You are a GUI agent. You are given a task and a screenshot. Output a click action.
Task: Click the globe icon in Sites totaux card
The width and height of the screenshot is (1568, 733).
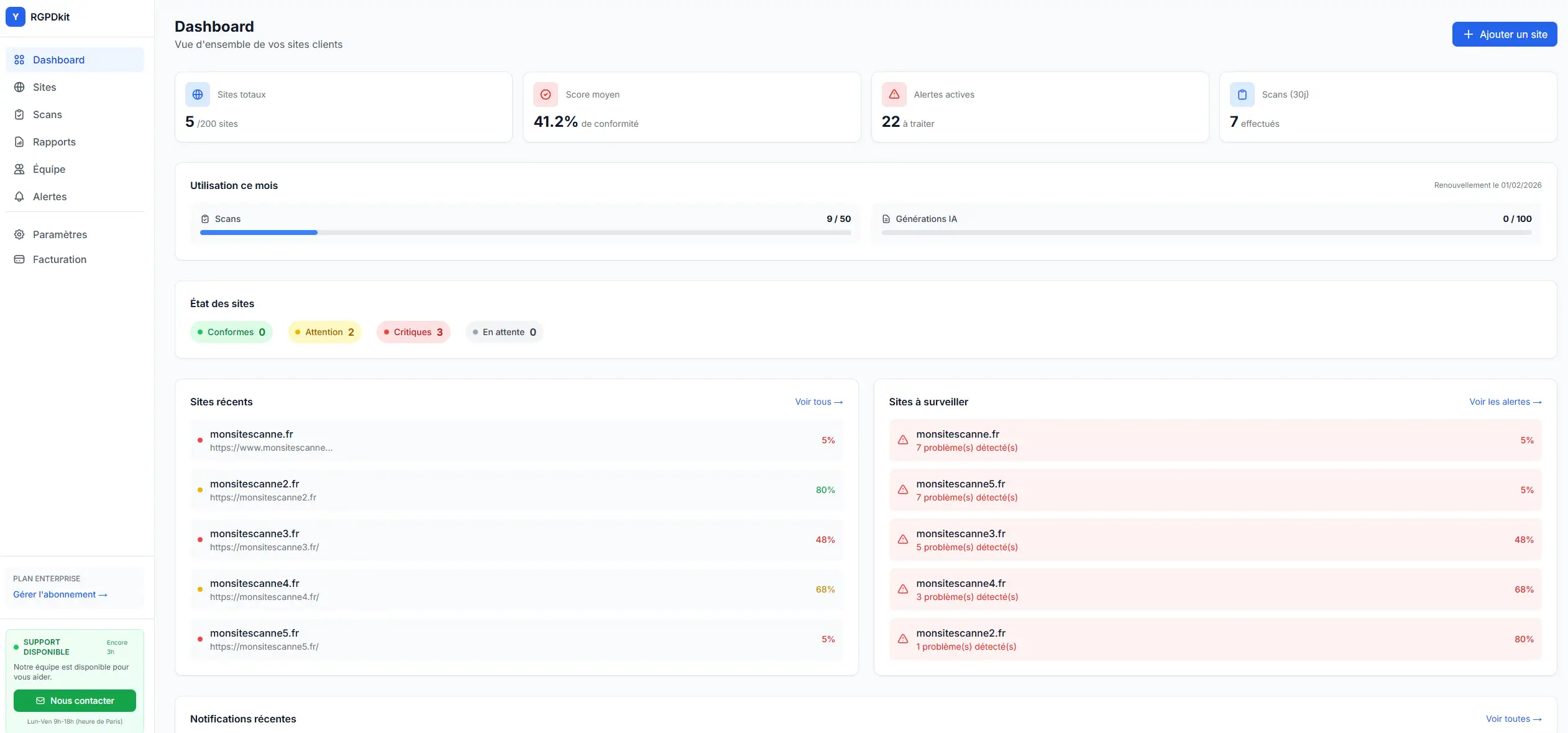198,95
